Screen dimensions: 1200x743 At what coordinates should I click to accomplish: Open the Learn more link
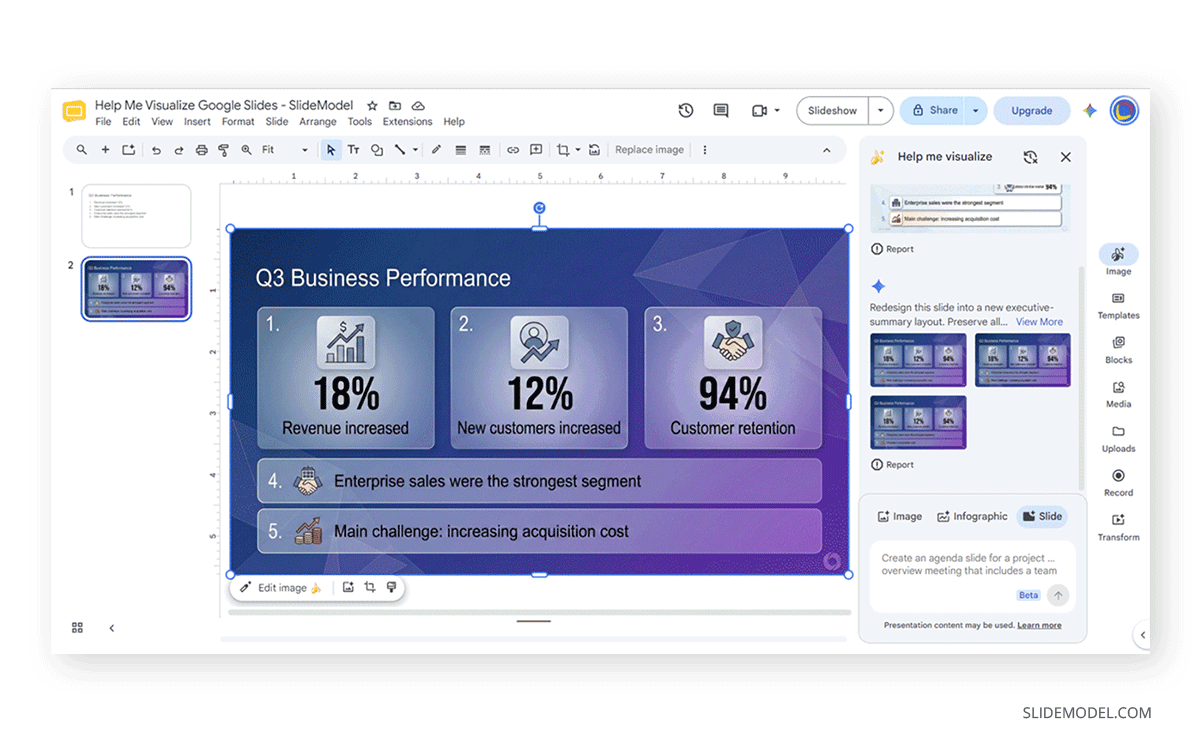(x=1039, y=626)
